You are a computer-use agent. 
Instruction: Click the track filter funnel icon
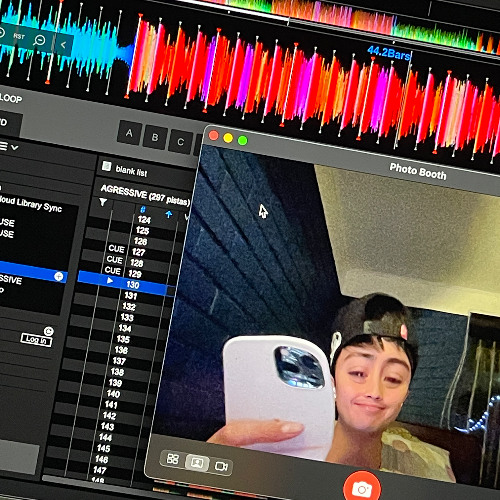point(103,202)
